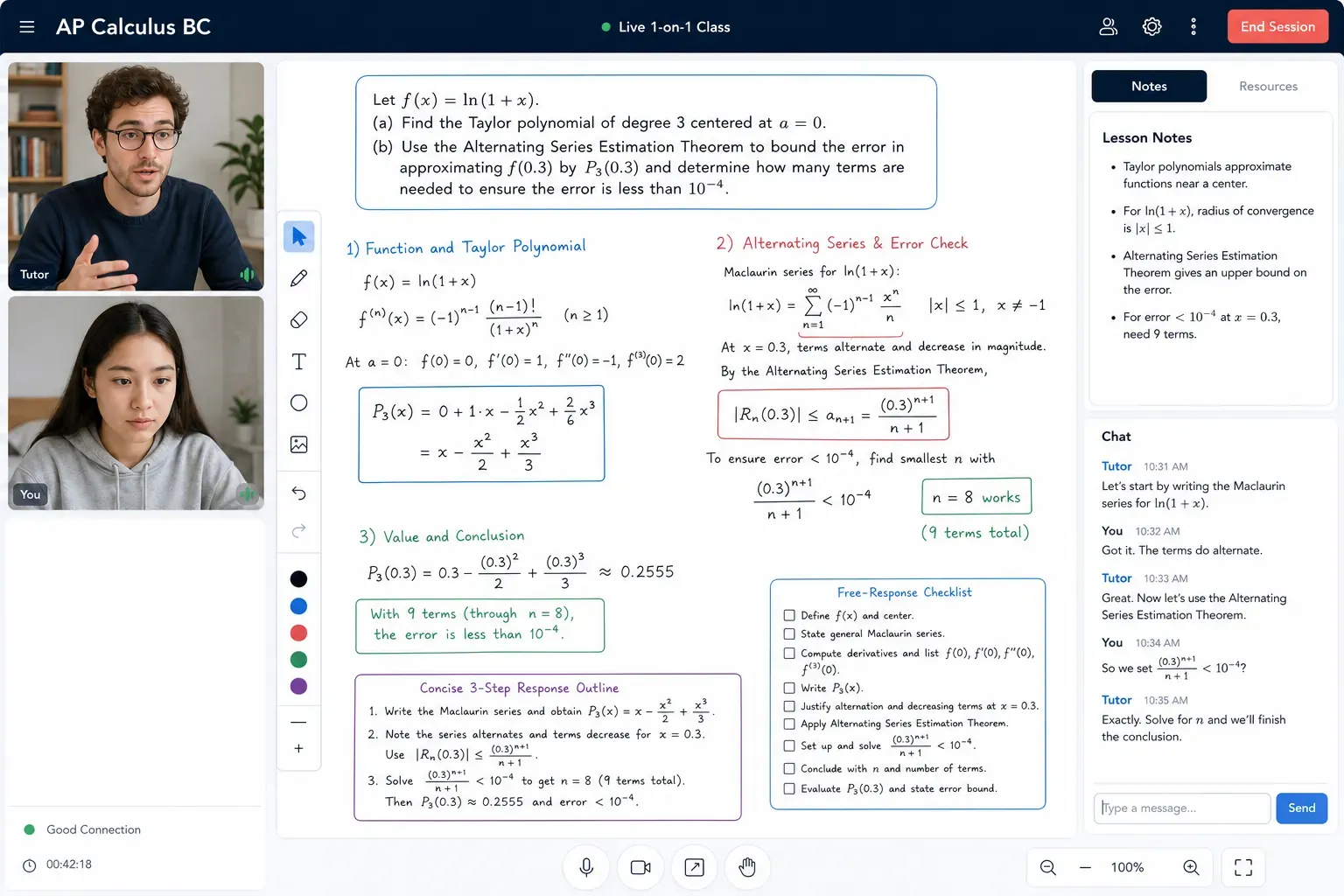Check 'Define f(x) and center' item
Viewport: 1344px width, 896px height.
789,615
